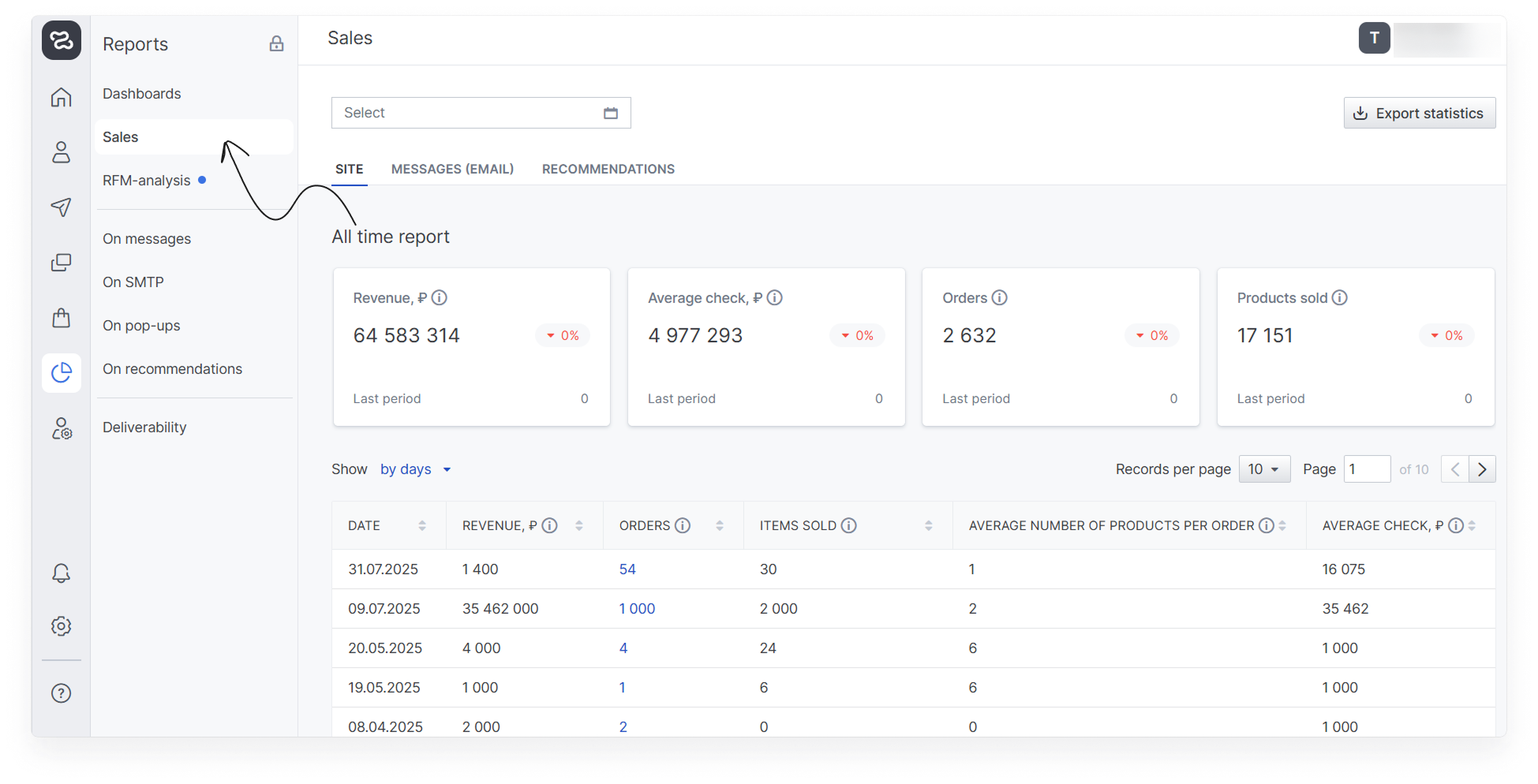This screenshot has height=784, width=1538.
Task: Sort by Items Sold column arrows
Action: pyautogui.click(x=928, y=526)
